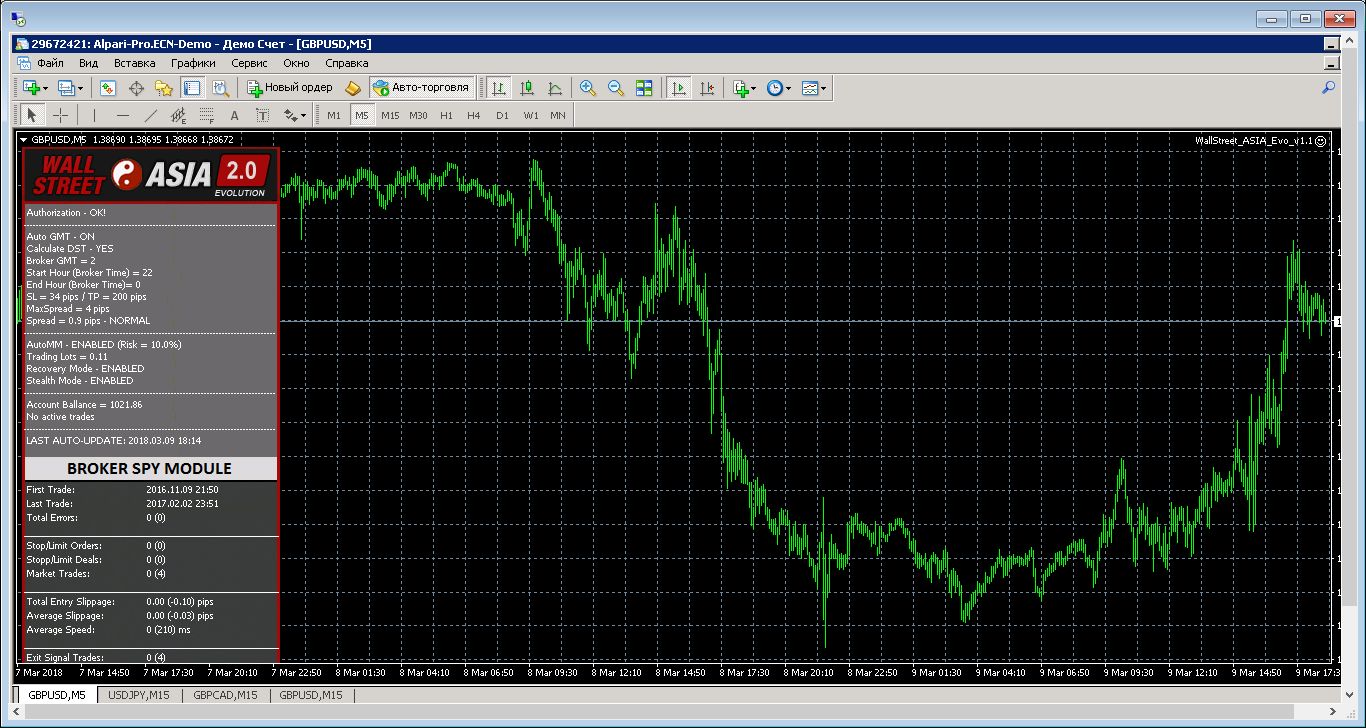Open the profiles dropdown arrow
Screen dimensions: 1366x728
(80, 88)
